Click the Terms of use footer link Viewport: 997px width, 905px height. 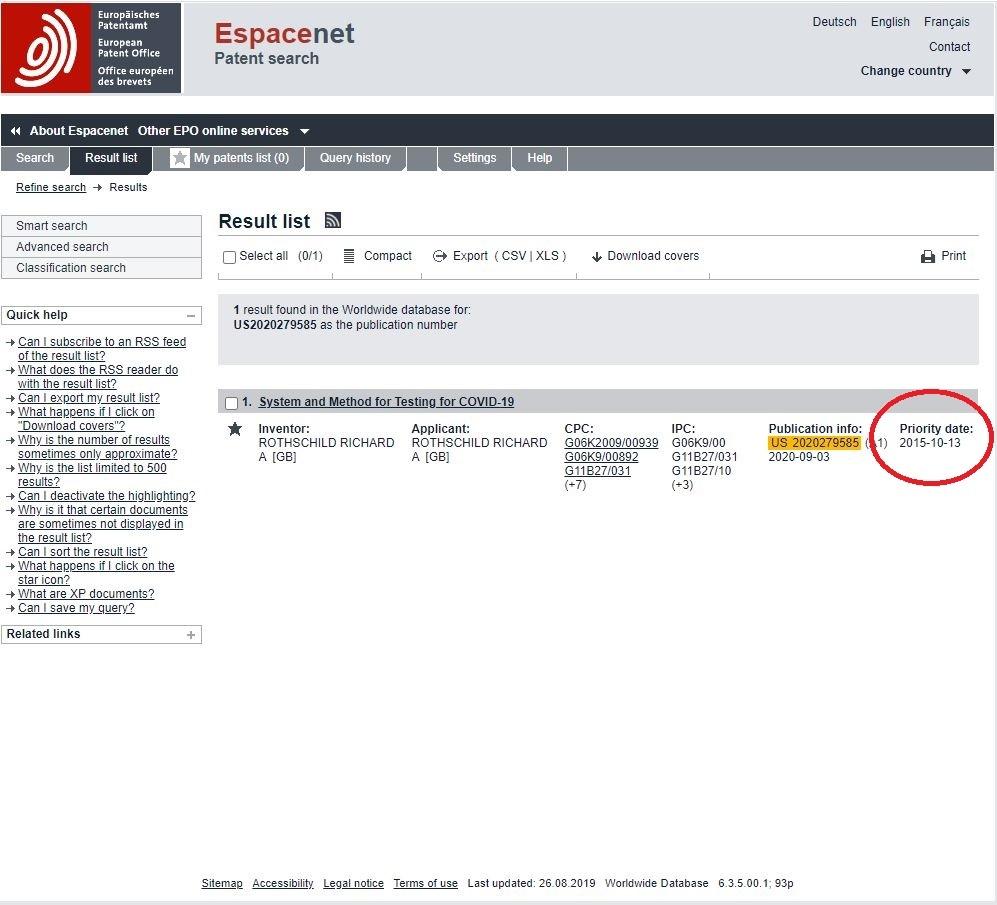point(425,883)
